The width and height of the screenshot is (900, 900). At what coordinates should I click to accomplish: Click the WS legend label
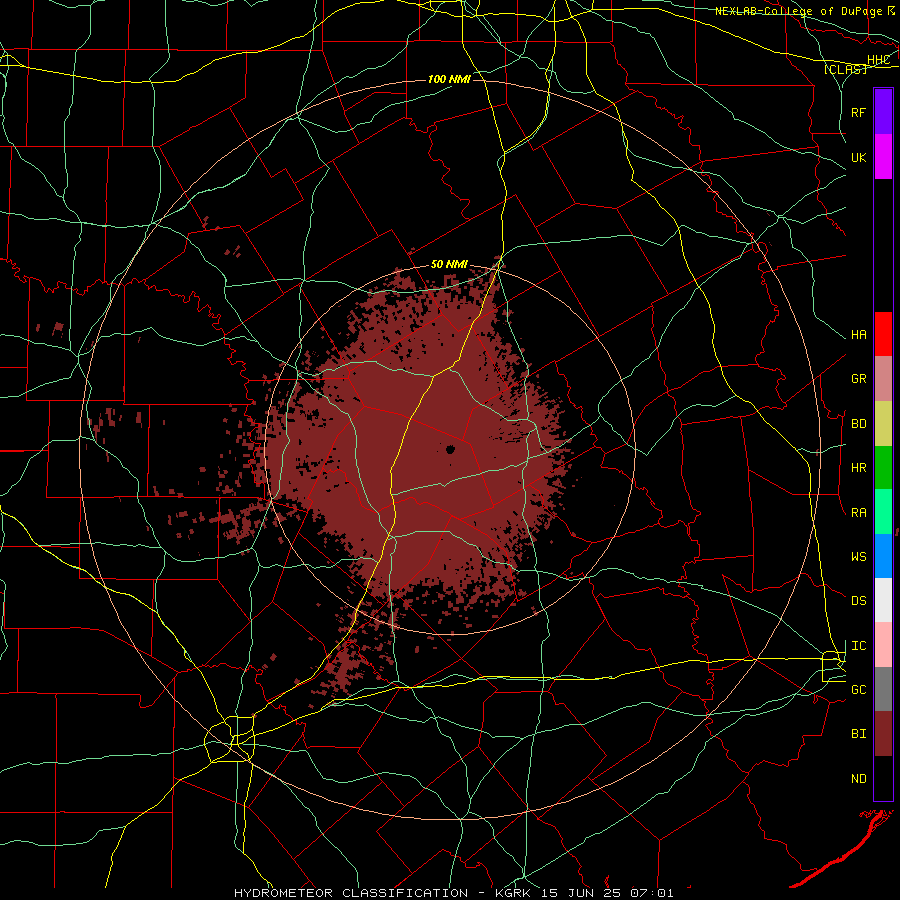click(859, 557)
